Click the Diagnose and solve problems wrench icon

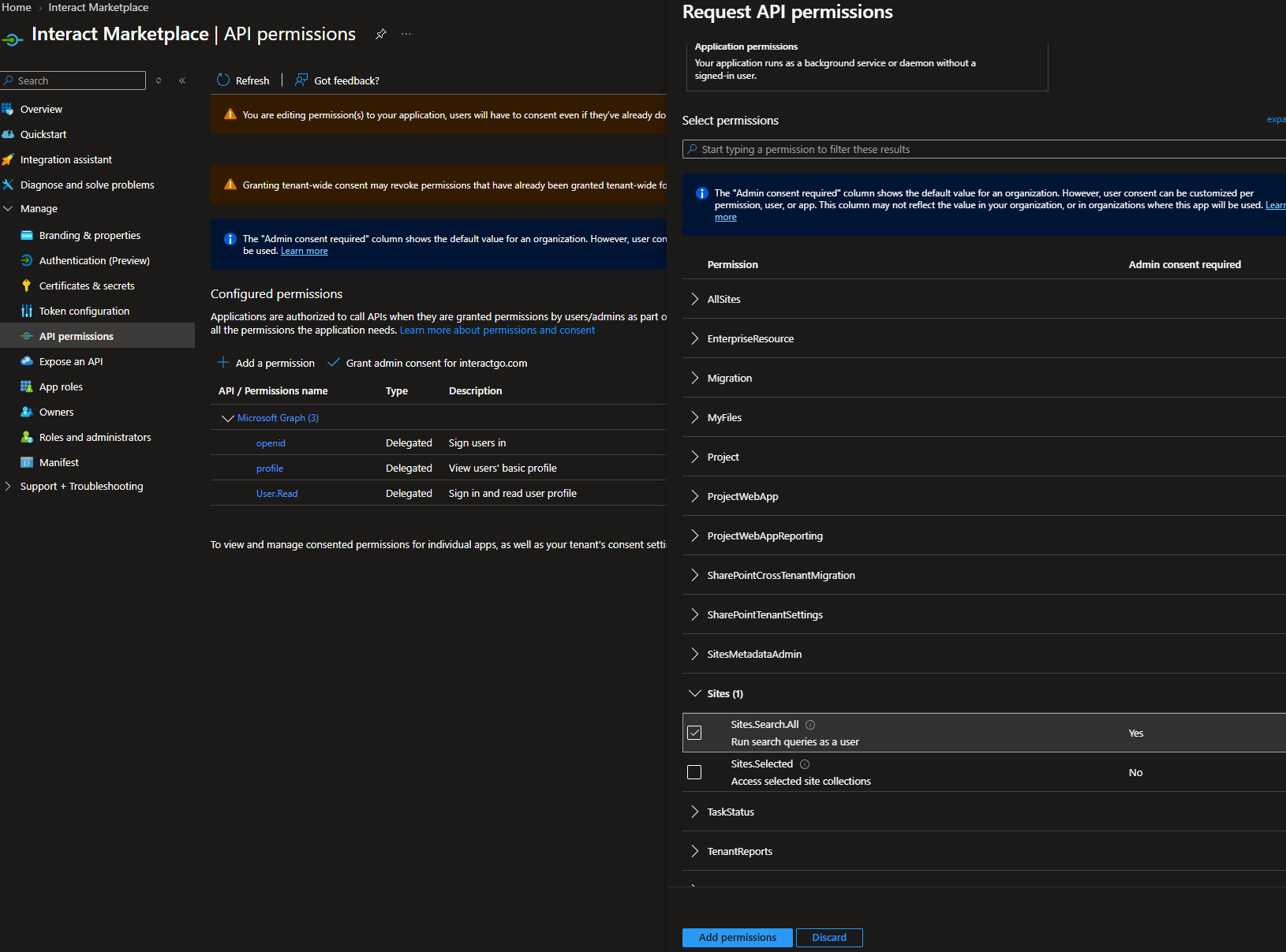point(8,185)
